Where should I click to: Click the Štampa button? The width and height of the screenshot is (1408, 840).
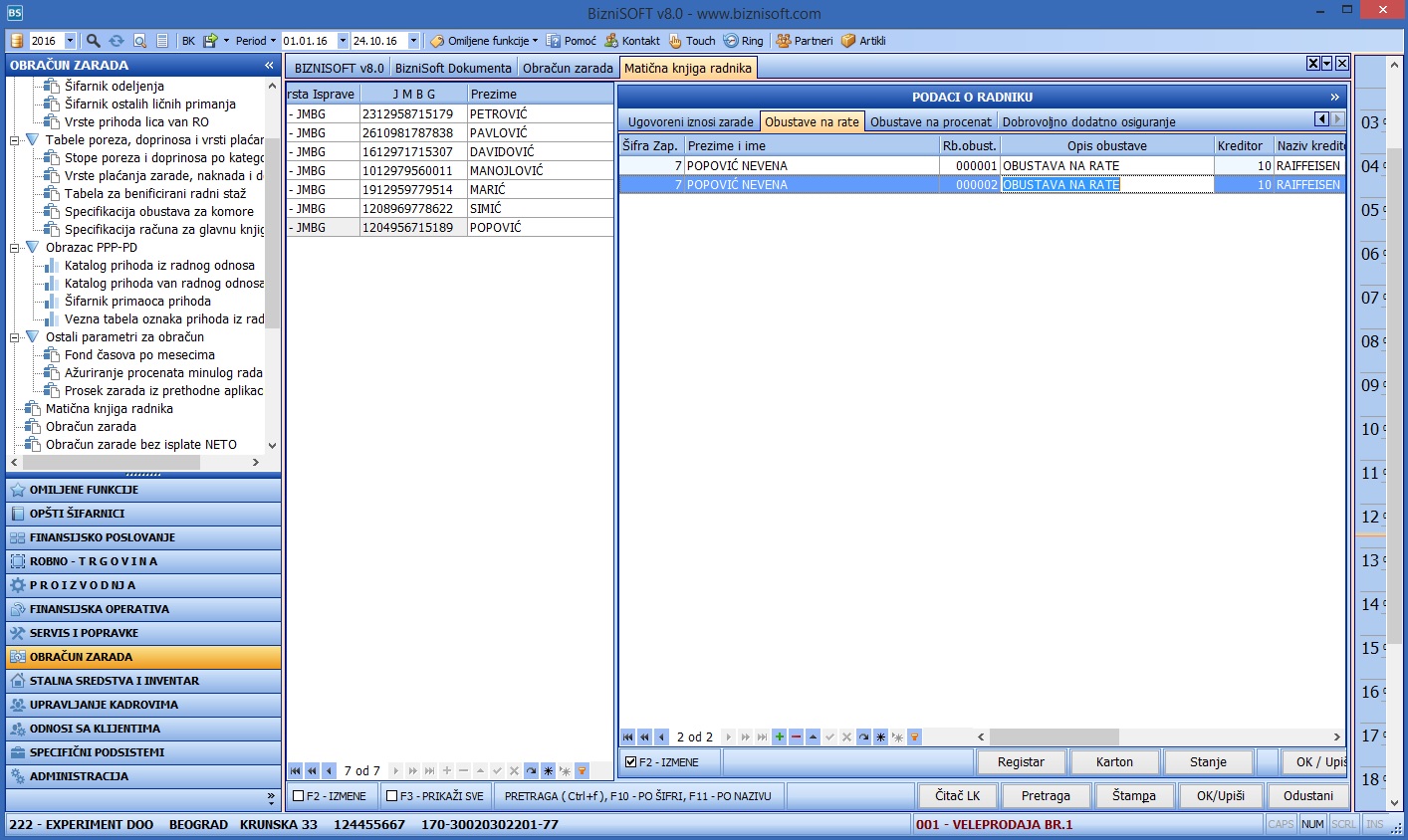click(x=1133, y=796)
